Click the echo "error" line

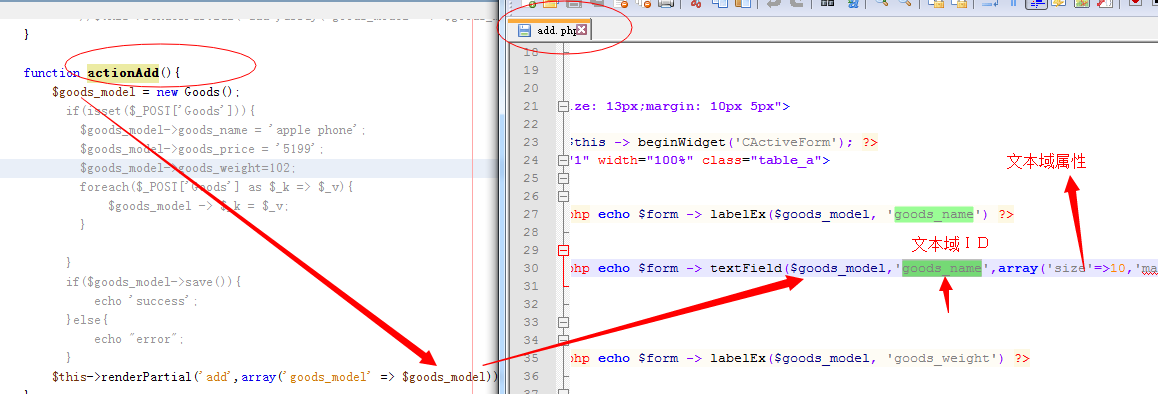point(138,339)
